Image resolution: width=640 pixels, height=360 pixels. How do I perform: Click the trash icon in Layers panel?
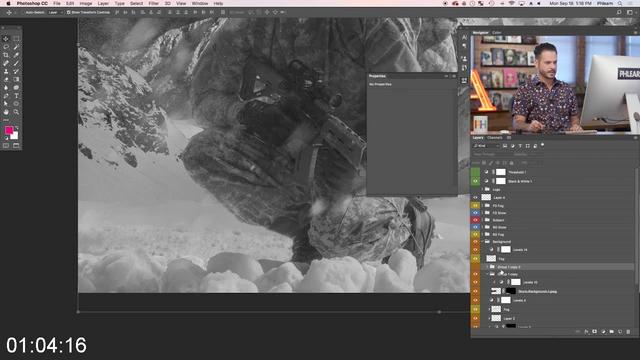(x=628, y=332)
